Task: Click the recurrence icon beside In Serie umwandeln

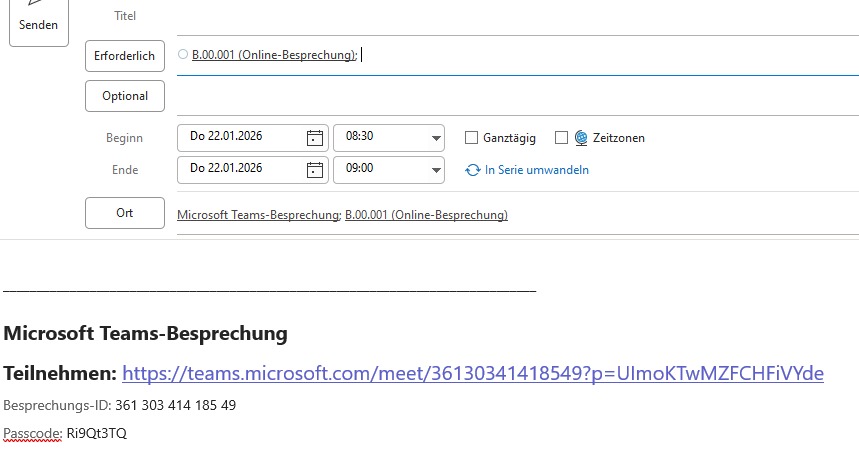Action: [473, 170]
